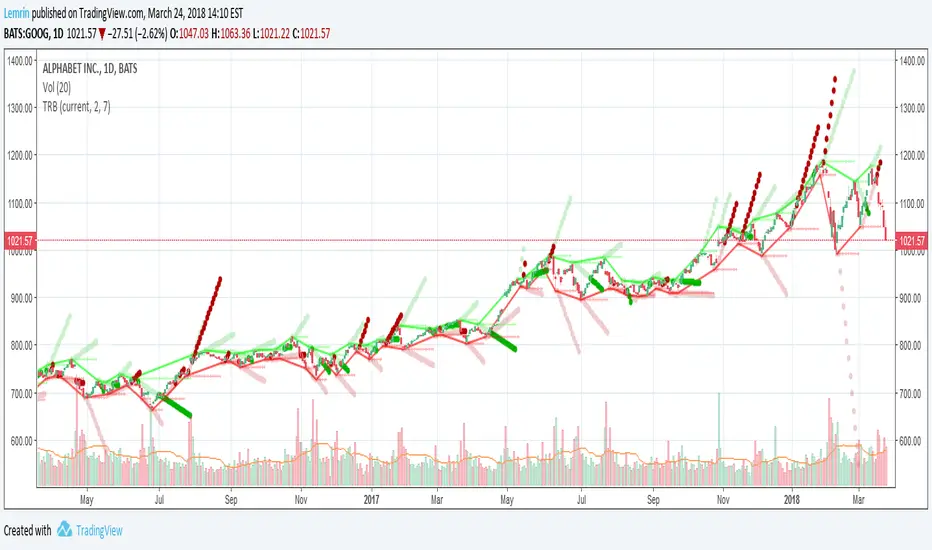932x550 pixels.
Task: Click the H:1063.36 high value
Action: click(x=231, y=33)
